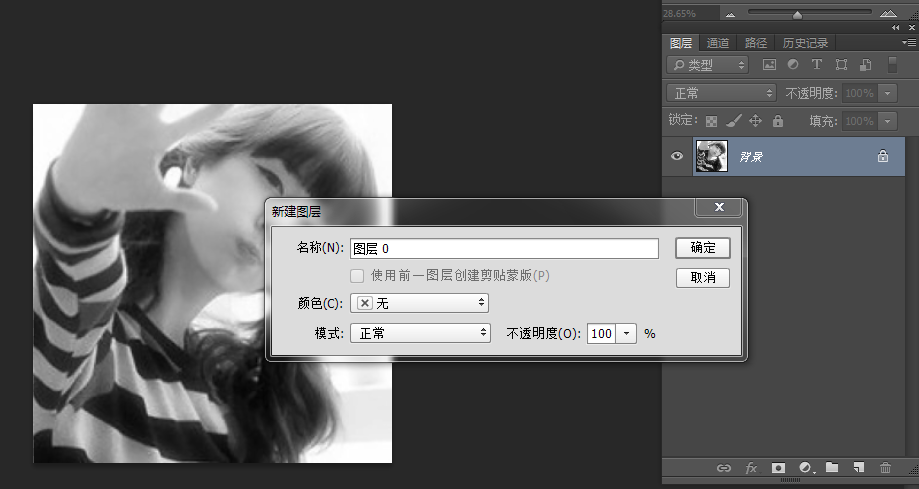Open the layer style fx menu
The image size is (919, 489).
[751, 468]
